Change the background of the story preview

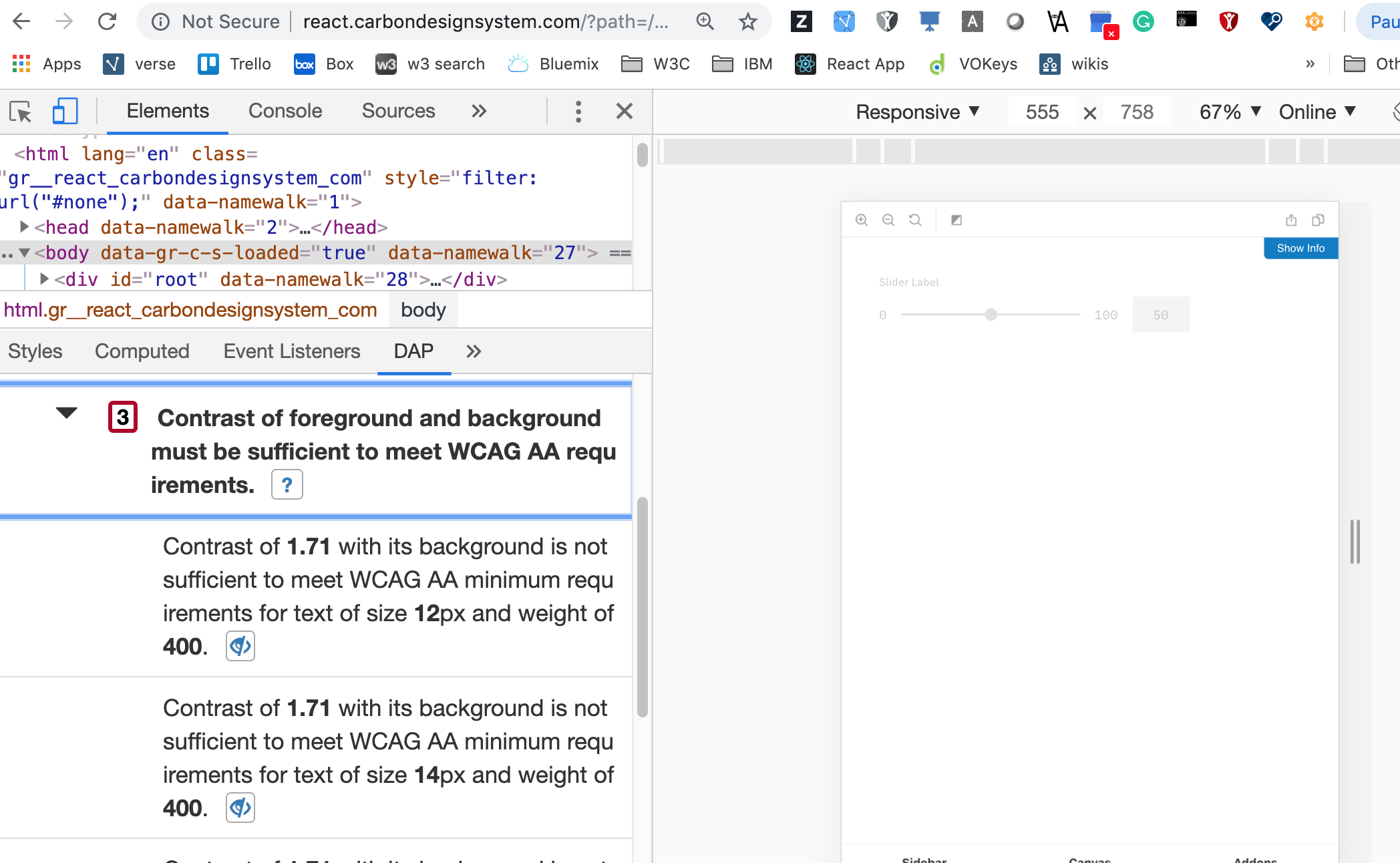coord(956,220)
